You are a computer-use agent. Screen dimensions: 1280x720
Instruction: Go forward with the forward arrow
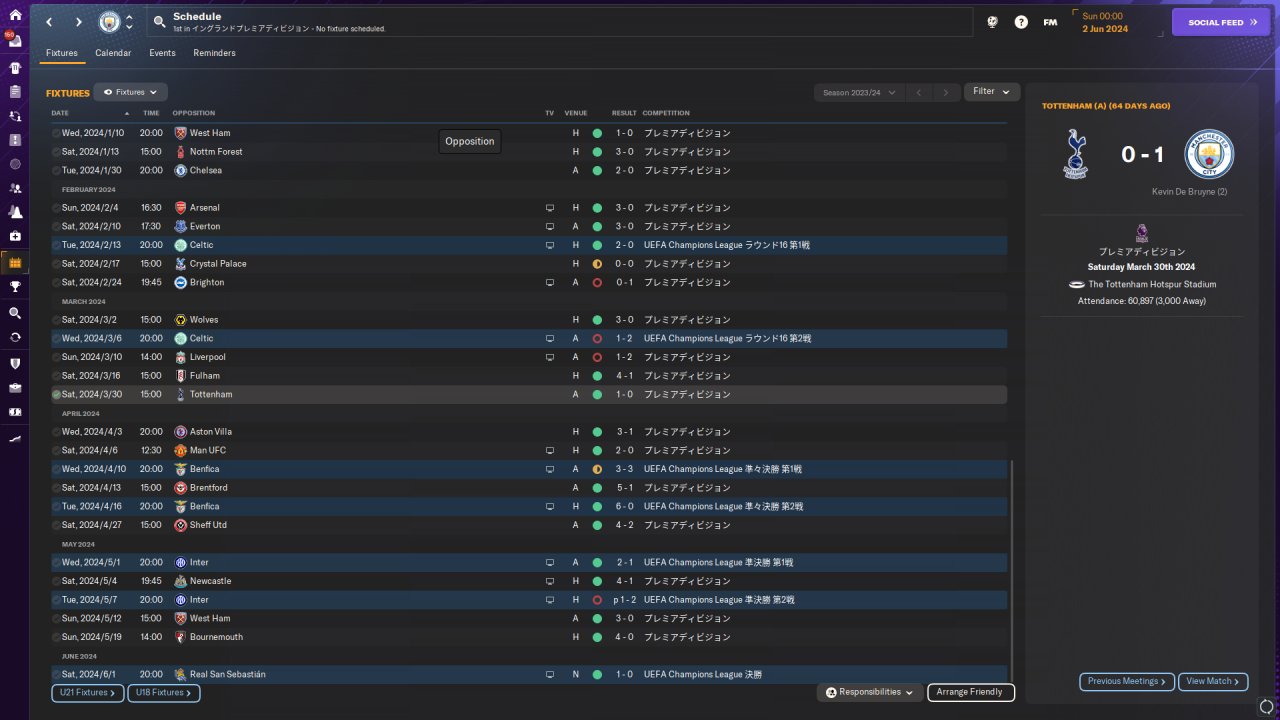click(79, 22)
